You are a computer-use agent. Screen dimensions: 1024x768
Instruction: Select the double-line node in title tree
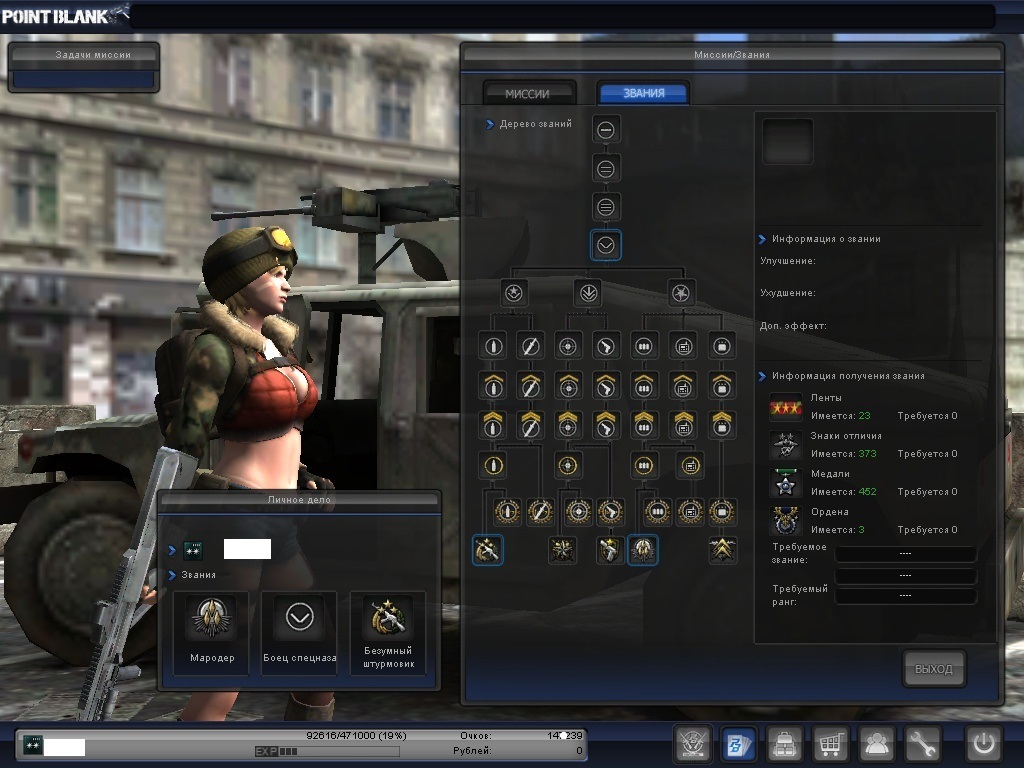point(606,168)
